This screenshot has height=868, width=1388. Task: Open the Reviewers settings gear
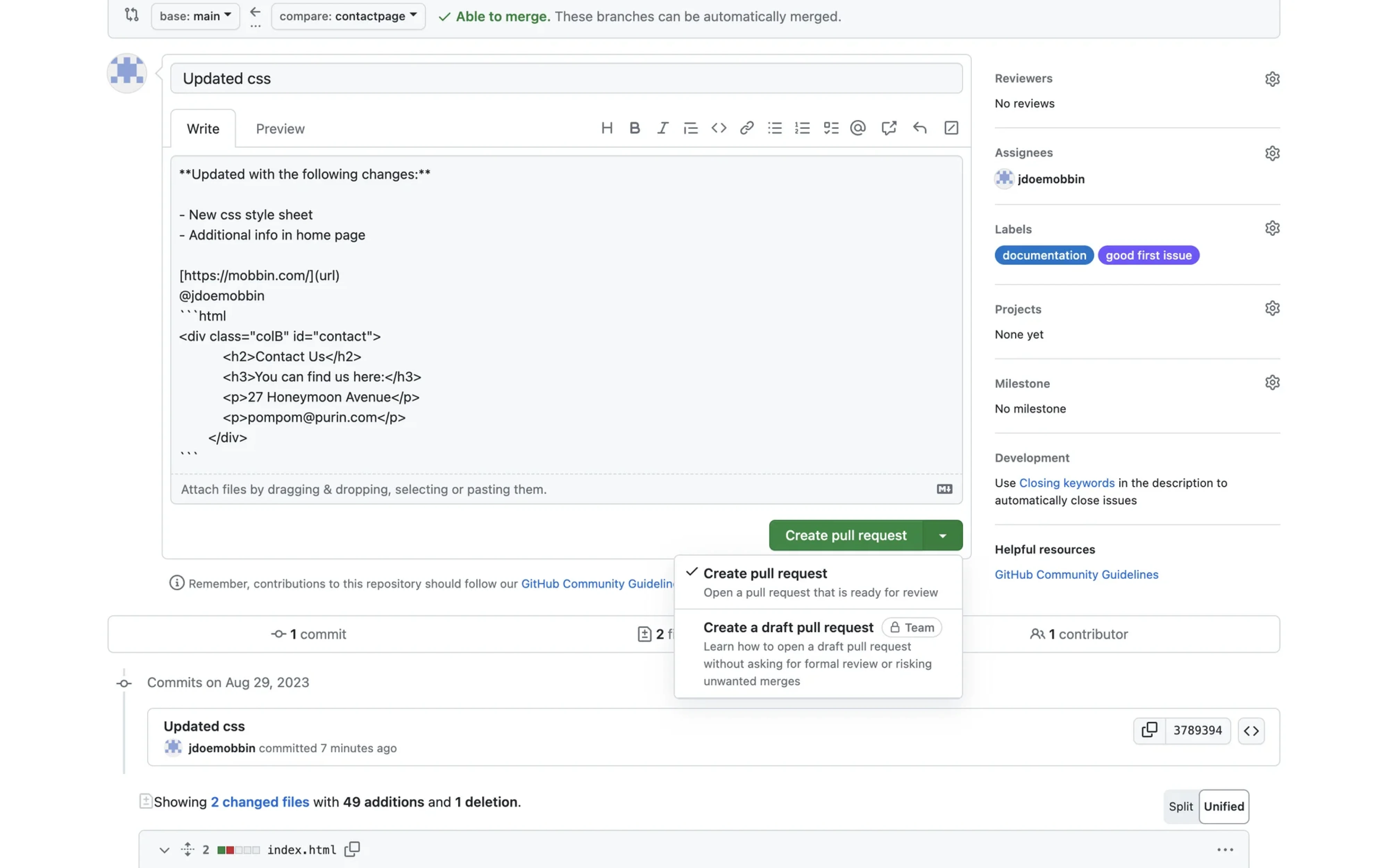[x=1272, y=79]
